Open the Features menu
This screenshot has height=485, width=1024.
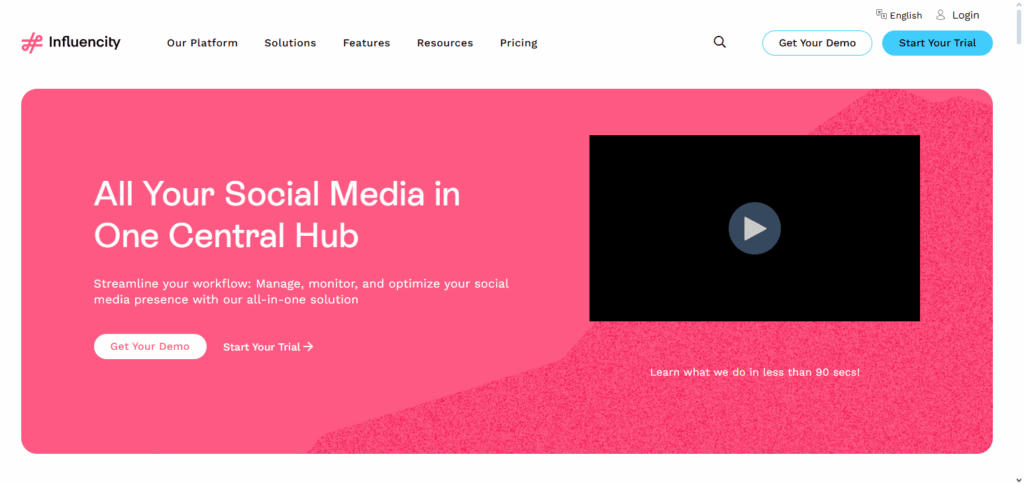coord(366,43)
